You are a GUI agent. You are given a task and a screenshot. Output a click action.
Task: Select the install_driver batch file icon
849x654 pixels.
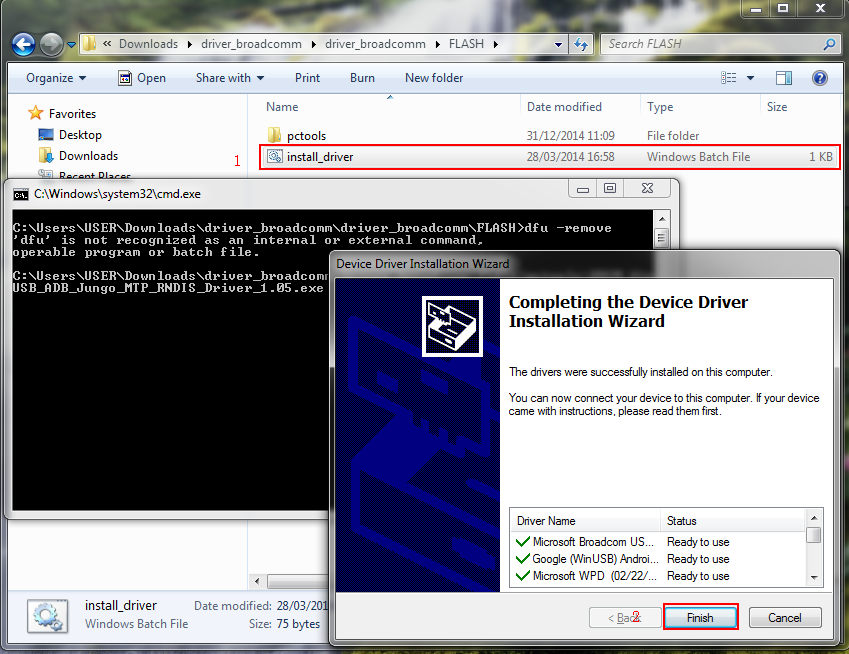[273, 157]
